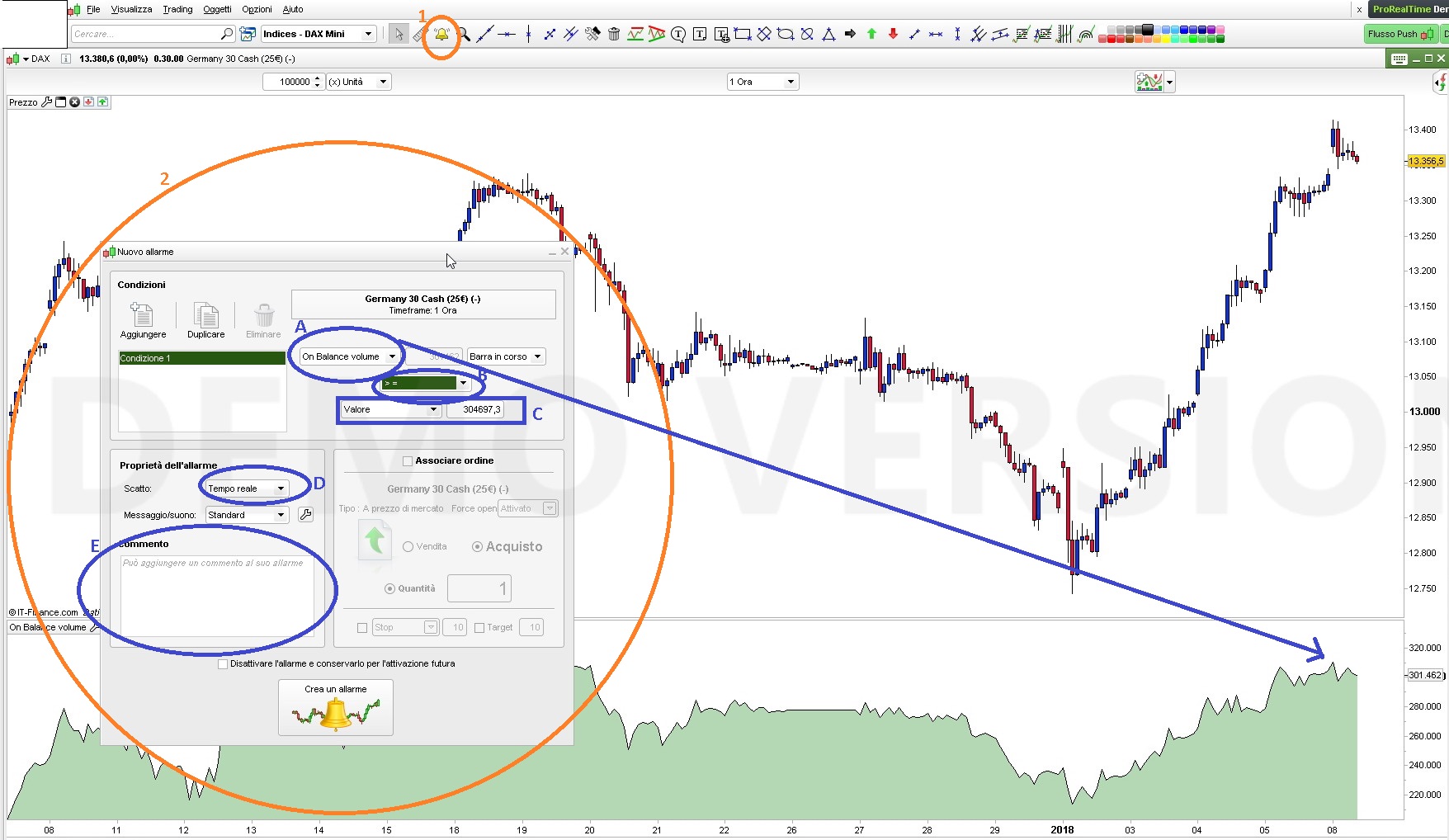Open the add indicator dropdown arrow

[x=1169, y=82]
